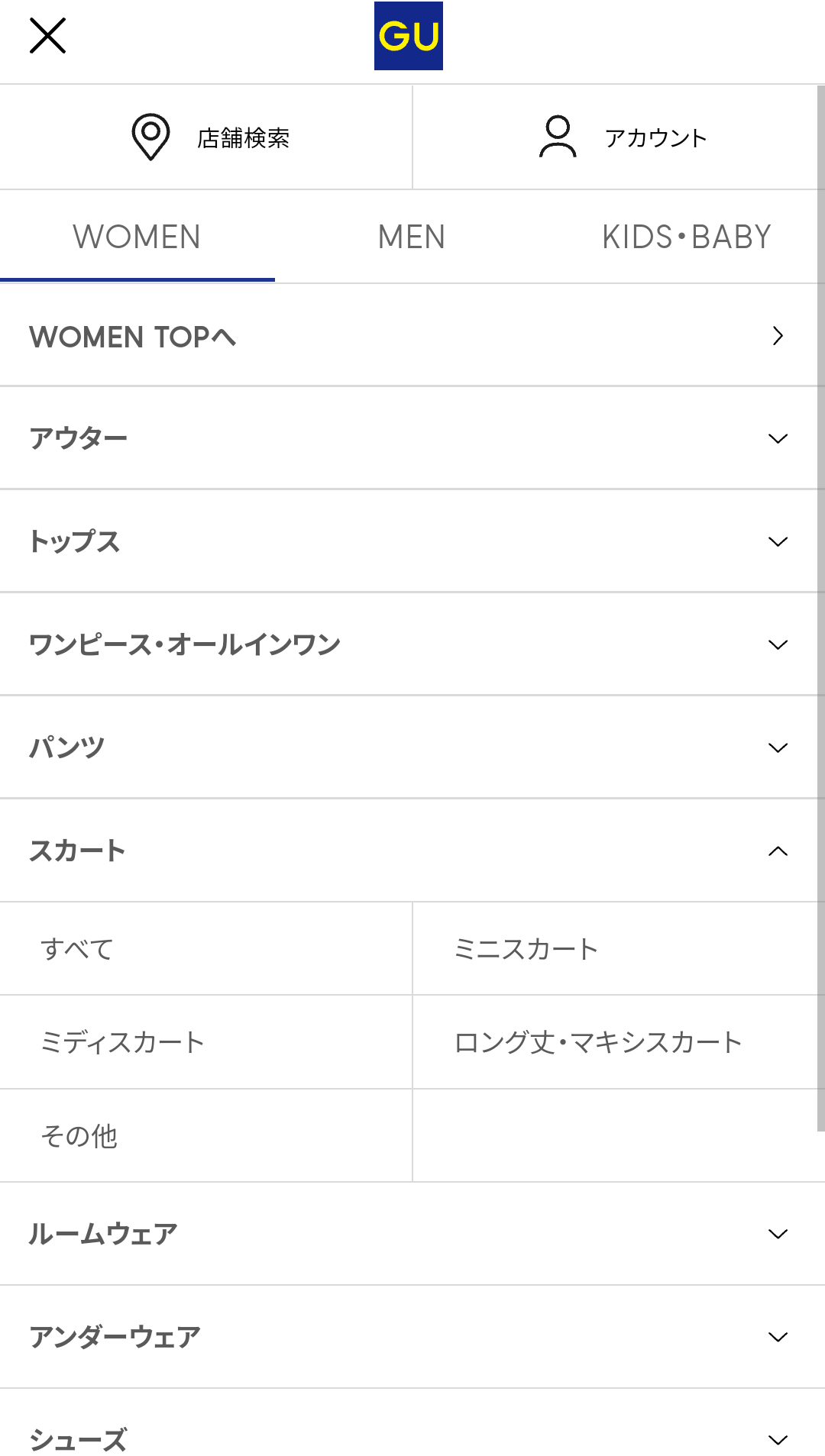Expand the トップス category
The image size is (825, 1456).
tap(778, 542)
